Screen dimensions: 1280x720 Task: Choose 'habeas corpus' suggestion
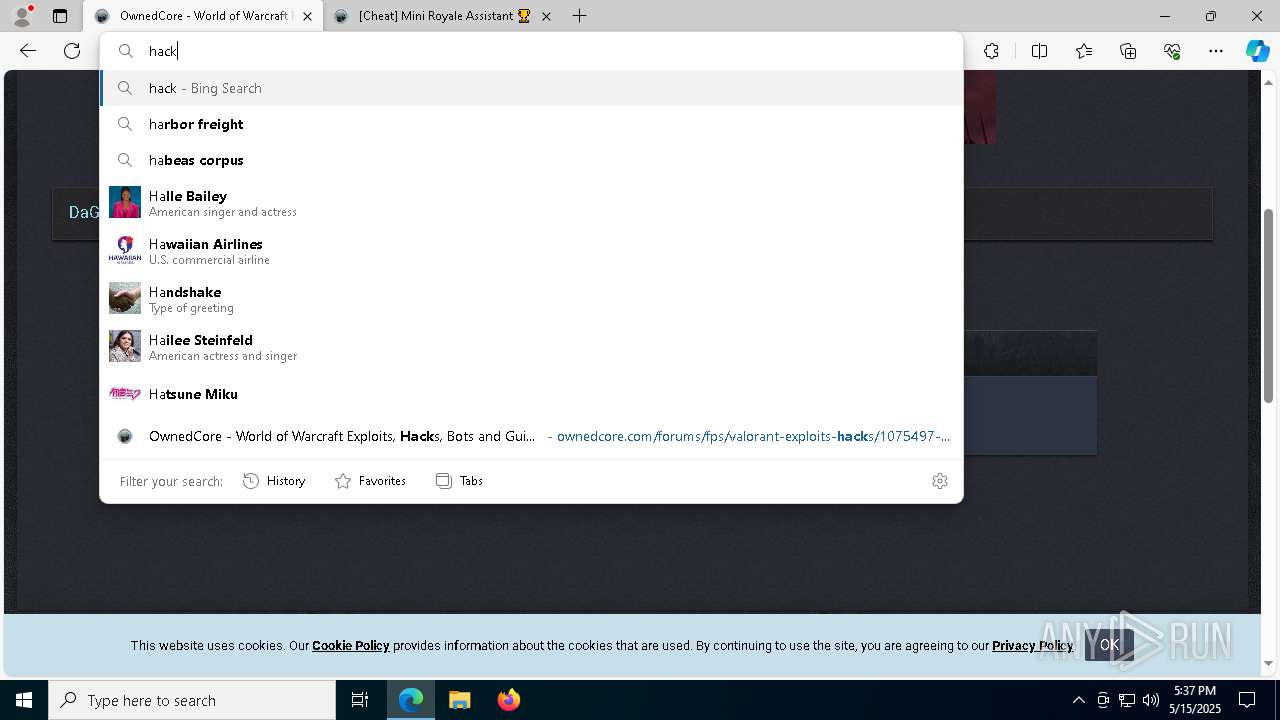pos(531,160)
